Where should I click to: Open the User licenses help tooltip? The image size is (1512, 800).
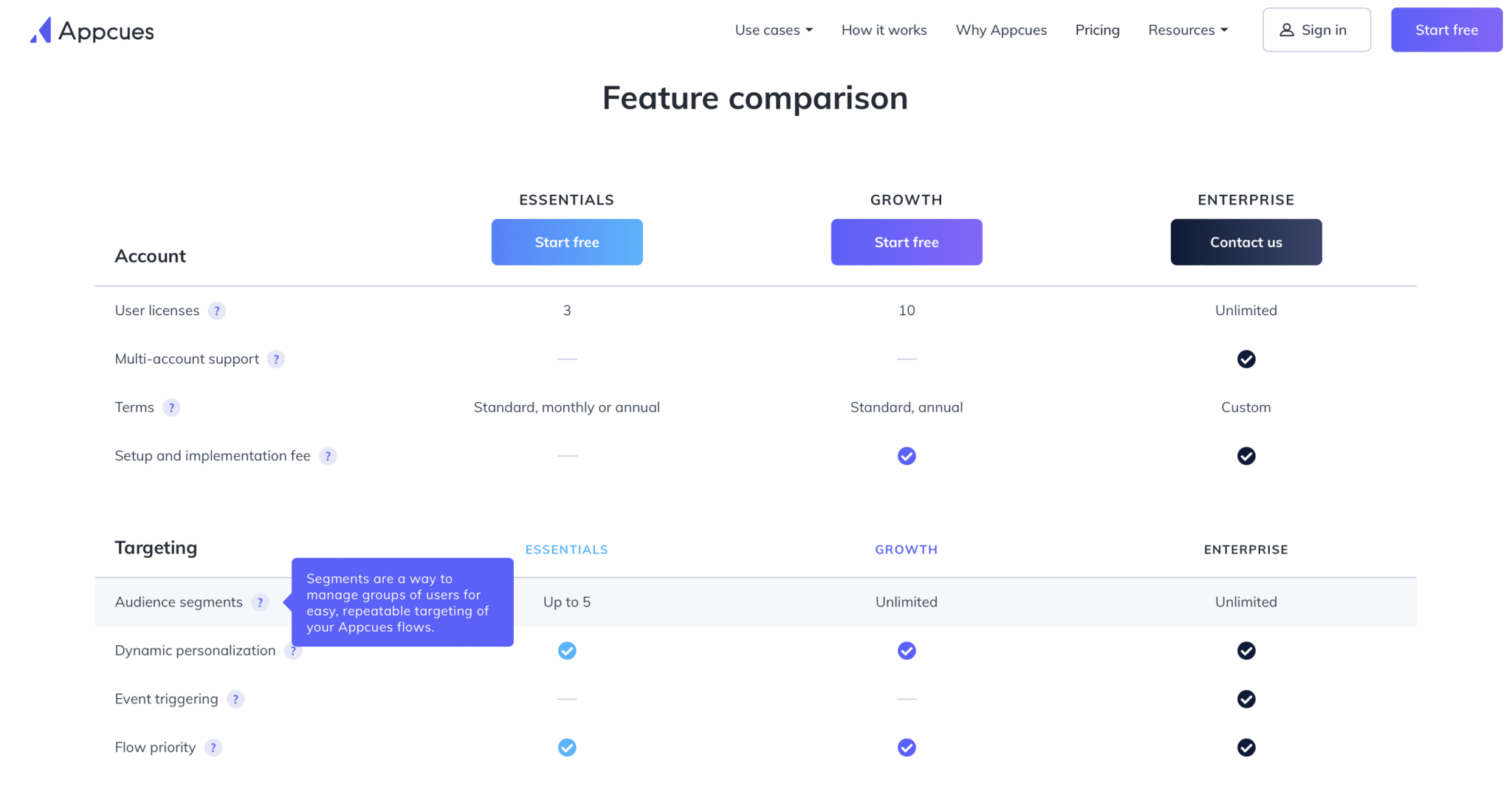pos(217,311)
